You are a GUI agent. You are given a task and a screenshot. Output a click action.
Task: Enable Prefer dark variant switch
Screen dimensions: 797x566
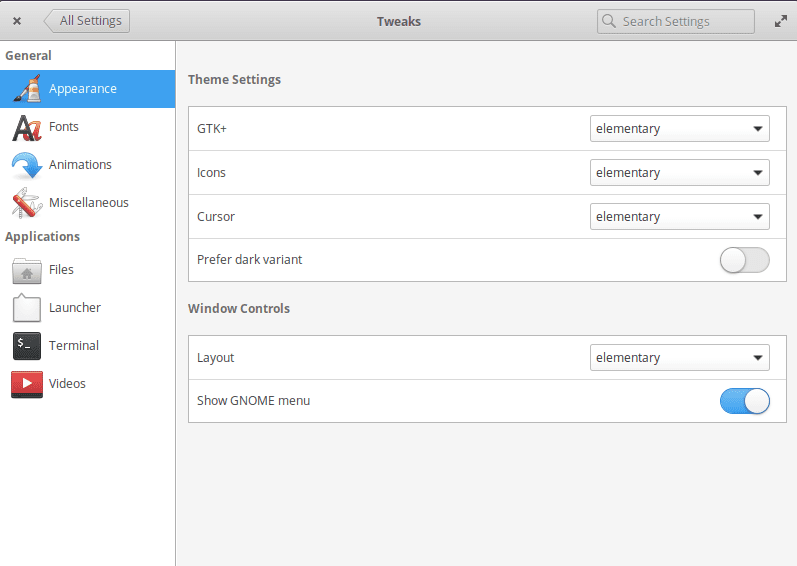745,260
